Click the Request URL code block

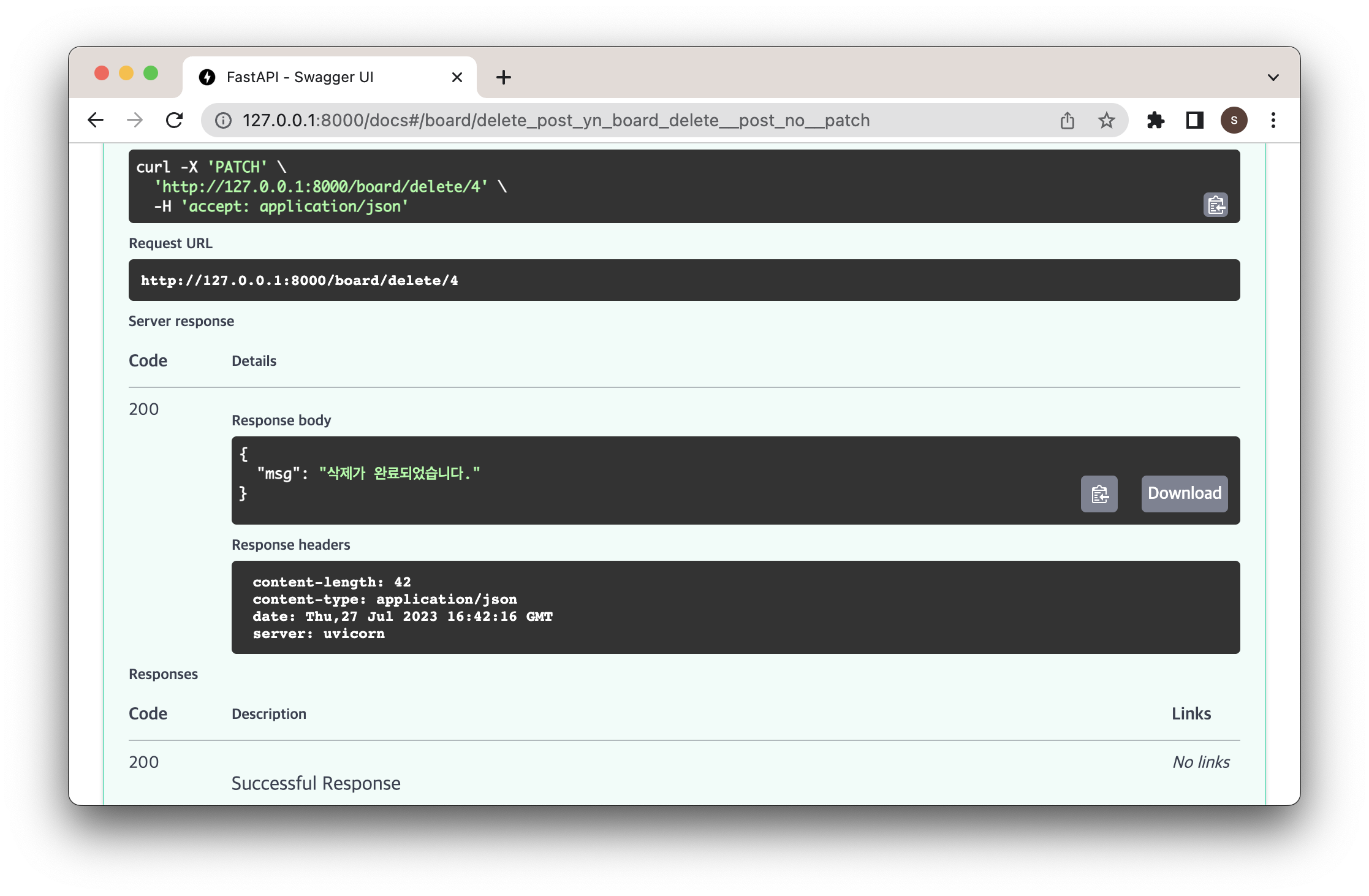pos(684,280)
